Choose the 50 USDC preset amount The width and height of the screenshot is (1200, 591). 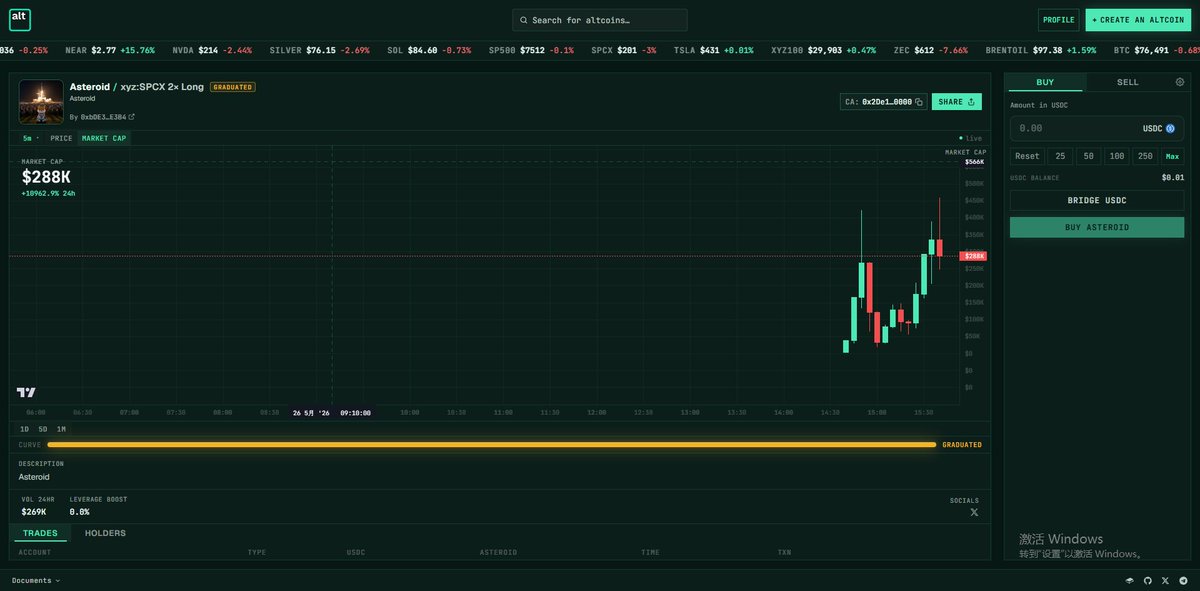(1088, 156)
